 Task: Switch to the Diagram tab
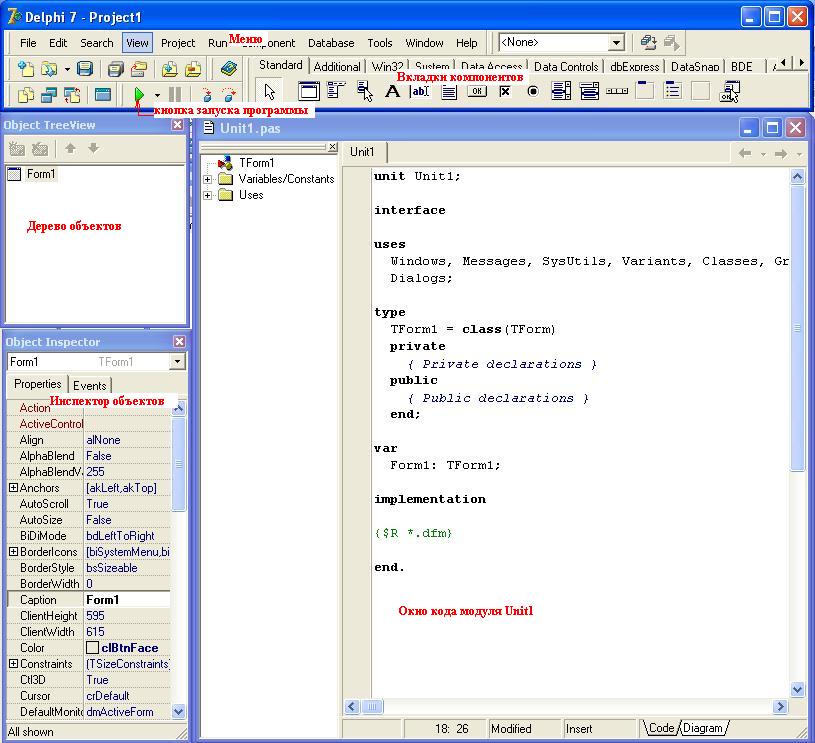pyautogui.click(x=702, y=728)
